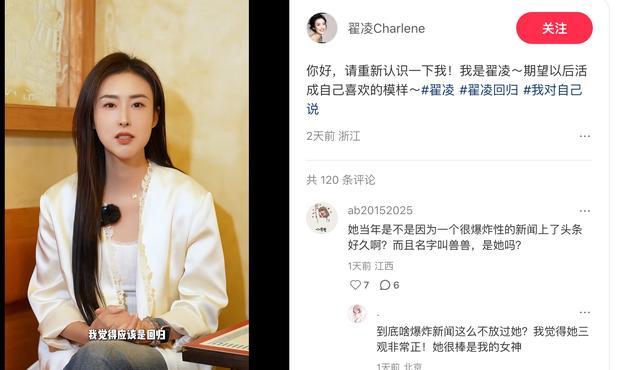Click the 共 120 条评论 comments header

click(x=341, y=180)
